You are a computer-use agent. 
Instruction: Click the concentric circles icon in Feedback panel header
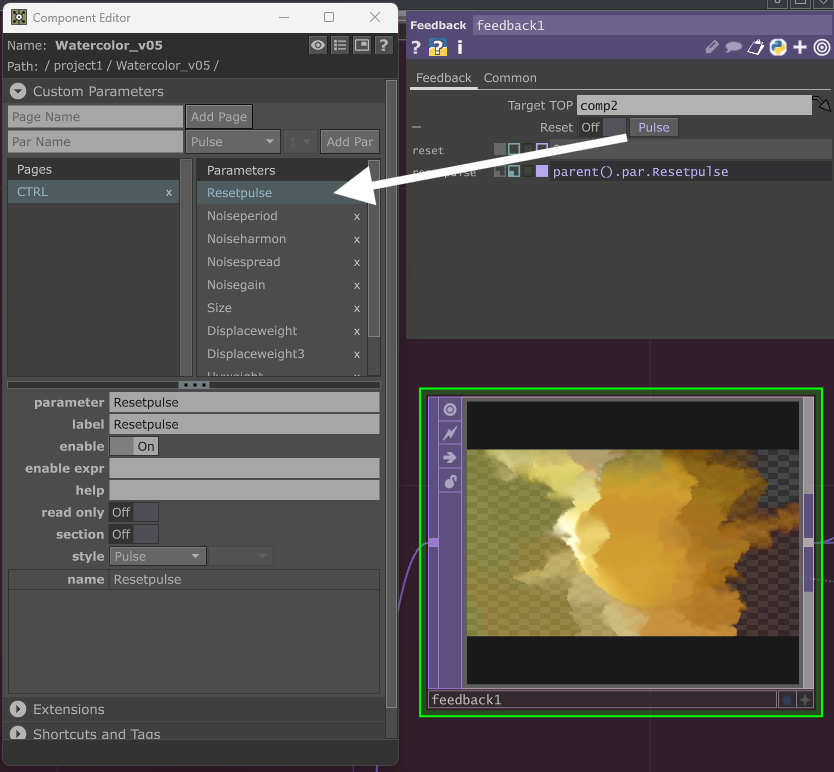pyautogui.click(x=822, y=47)
